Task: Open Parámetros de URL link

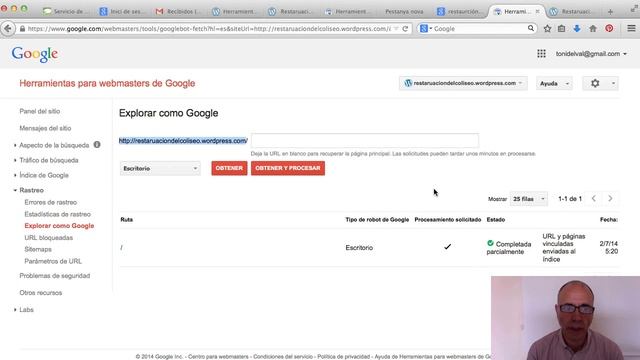Action: 53,261
